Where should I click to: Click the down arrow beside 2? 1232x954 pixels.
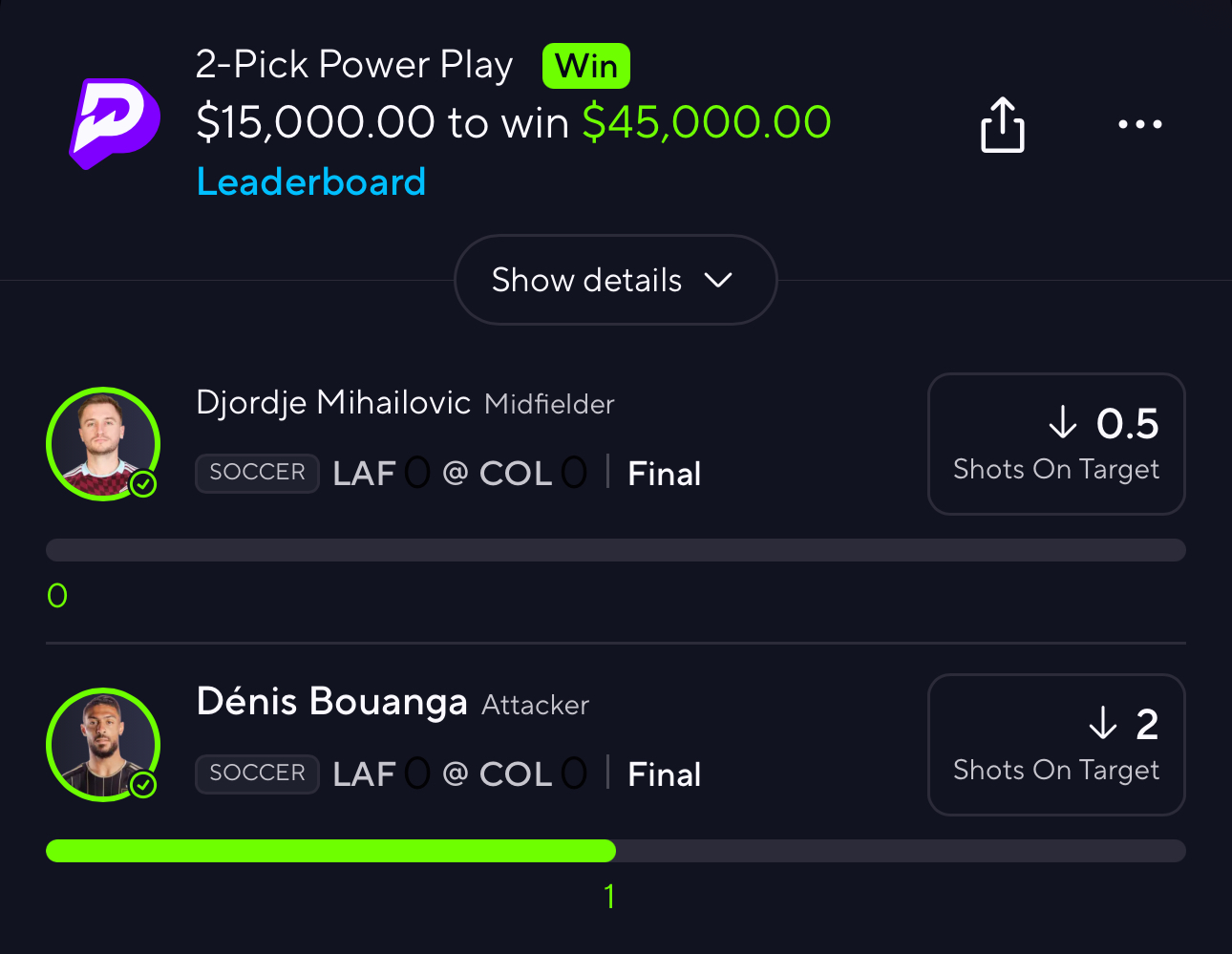[x=1102, y=723]
